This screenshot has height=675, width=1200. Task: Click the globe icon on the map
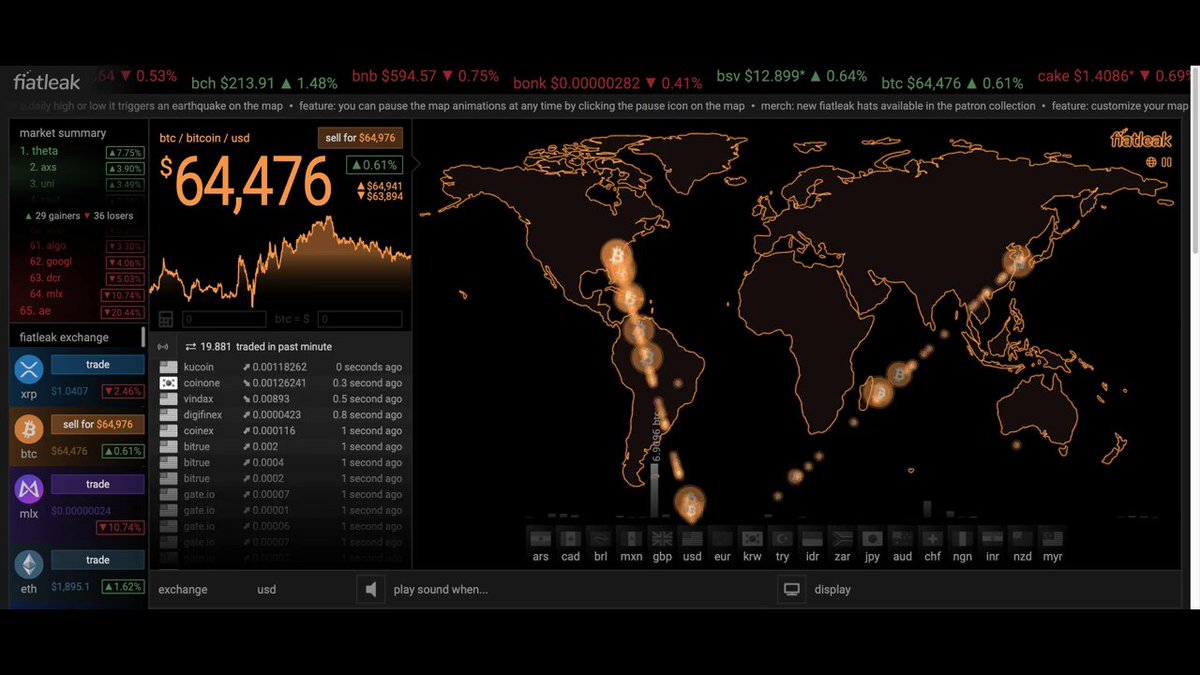(x=1151, y=162)
